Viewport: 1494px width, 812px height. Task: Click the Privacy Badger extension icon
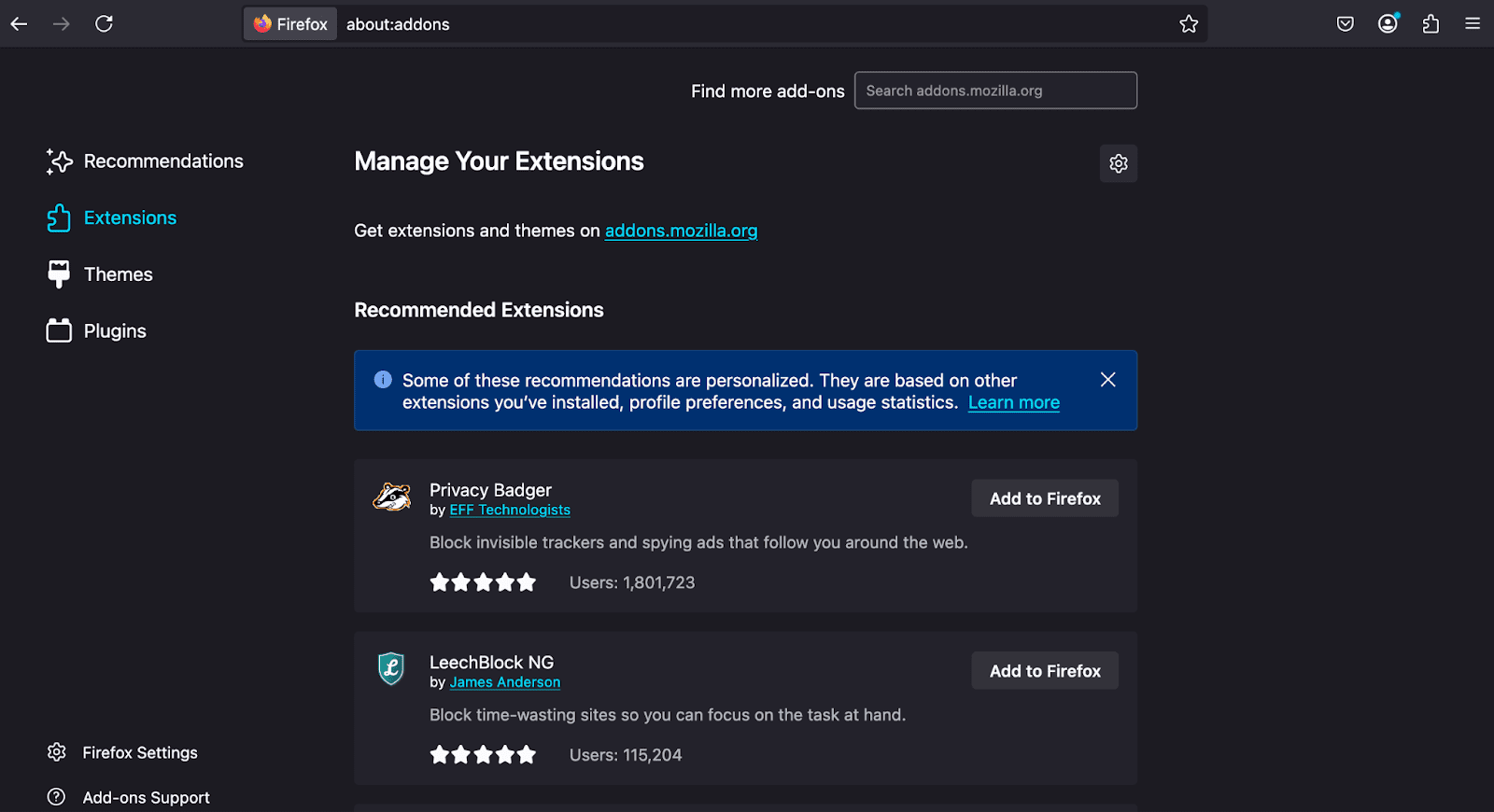tap(391, 497)
